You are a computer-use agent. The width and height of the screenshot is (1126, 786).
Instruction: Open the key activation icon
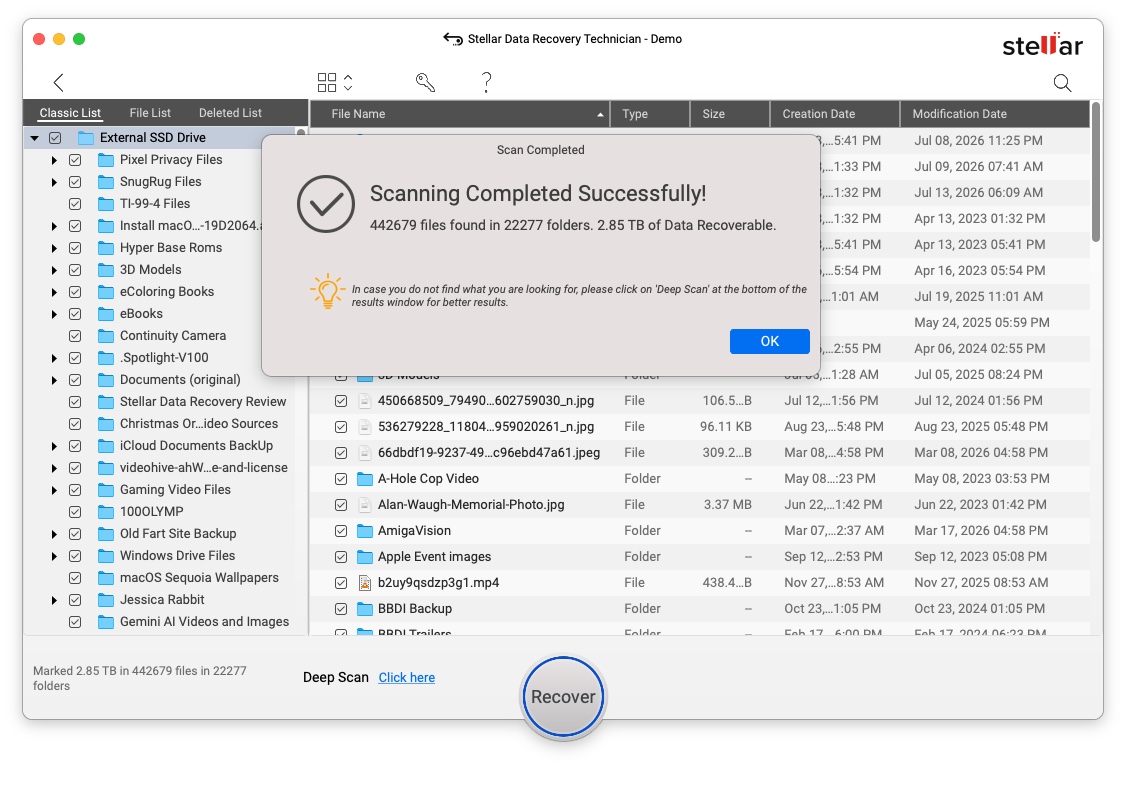(425, 83)
